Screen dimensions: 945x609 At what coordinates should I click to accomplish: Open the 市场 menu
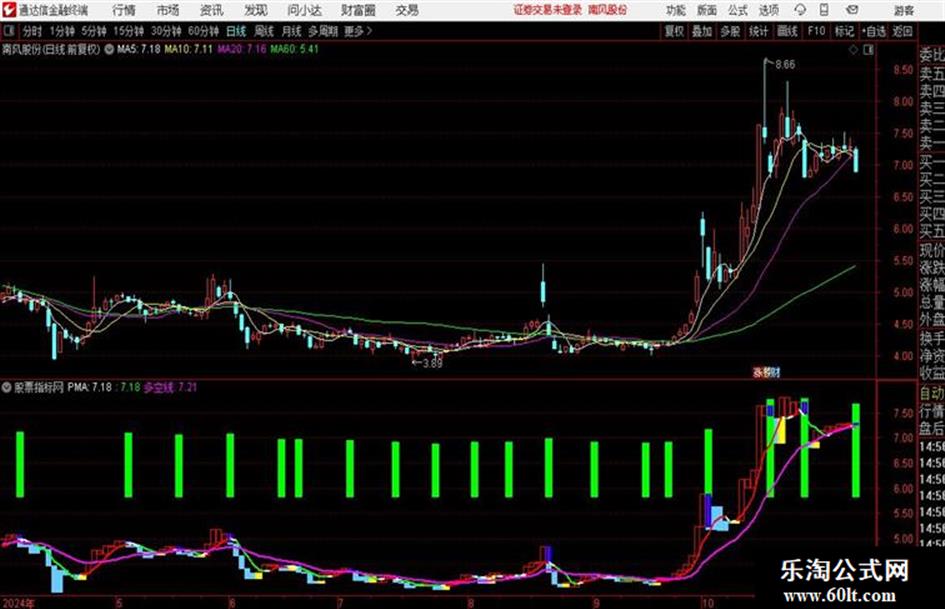(168, 10)
